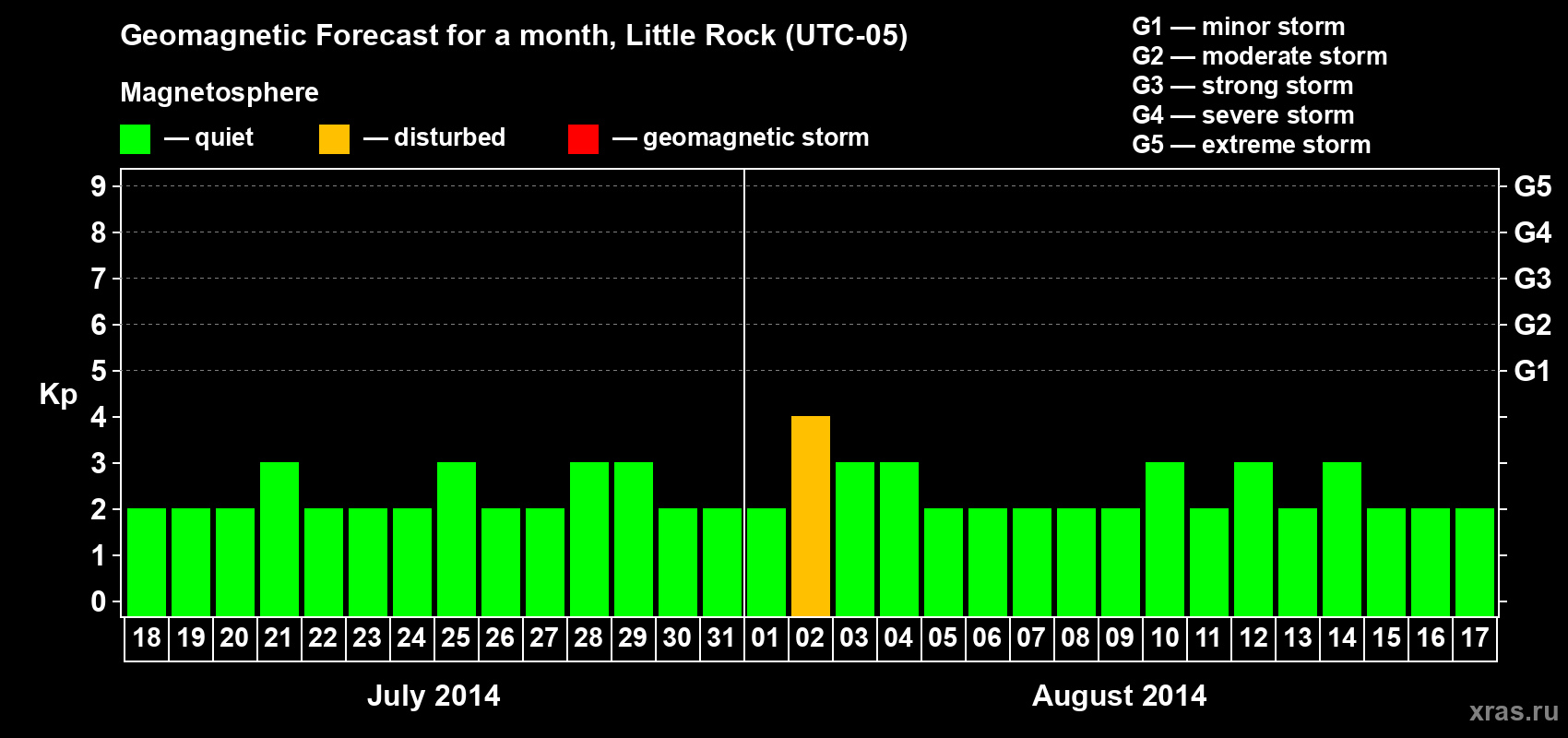Screen dimensions: 1568x738
Task: Click the bar above July 29
Action: click(x=634, y=539)
